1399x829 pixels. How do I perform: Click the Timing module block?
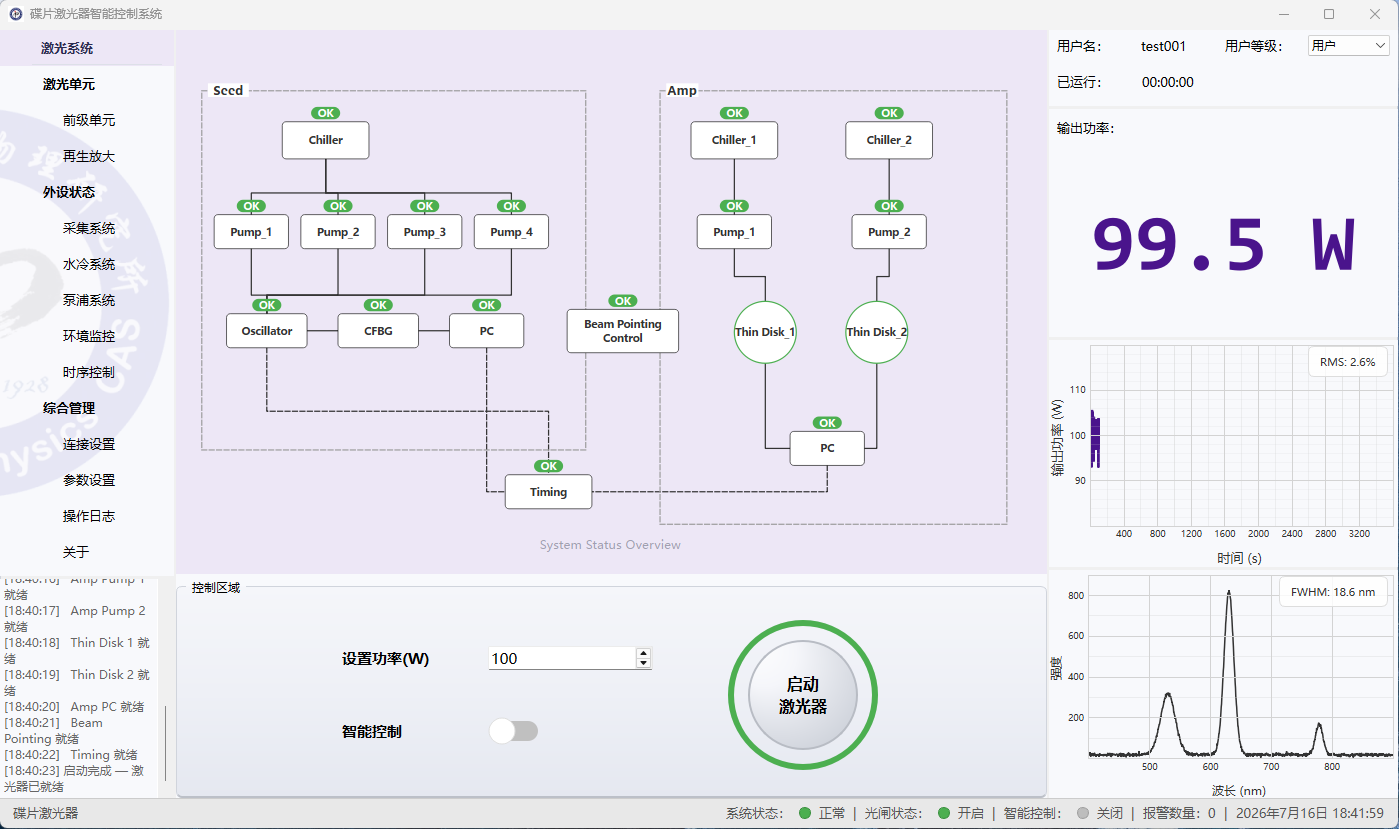tap(548, 492)
